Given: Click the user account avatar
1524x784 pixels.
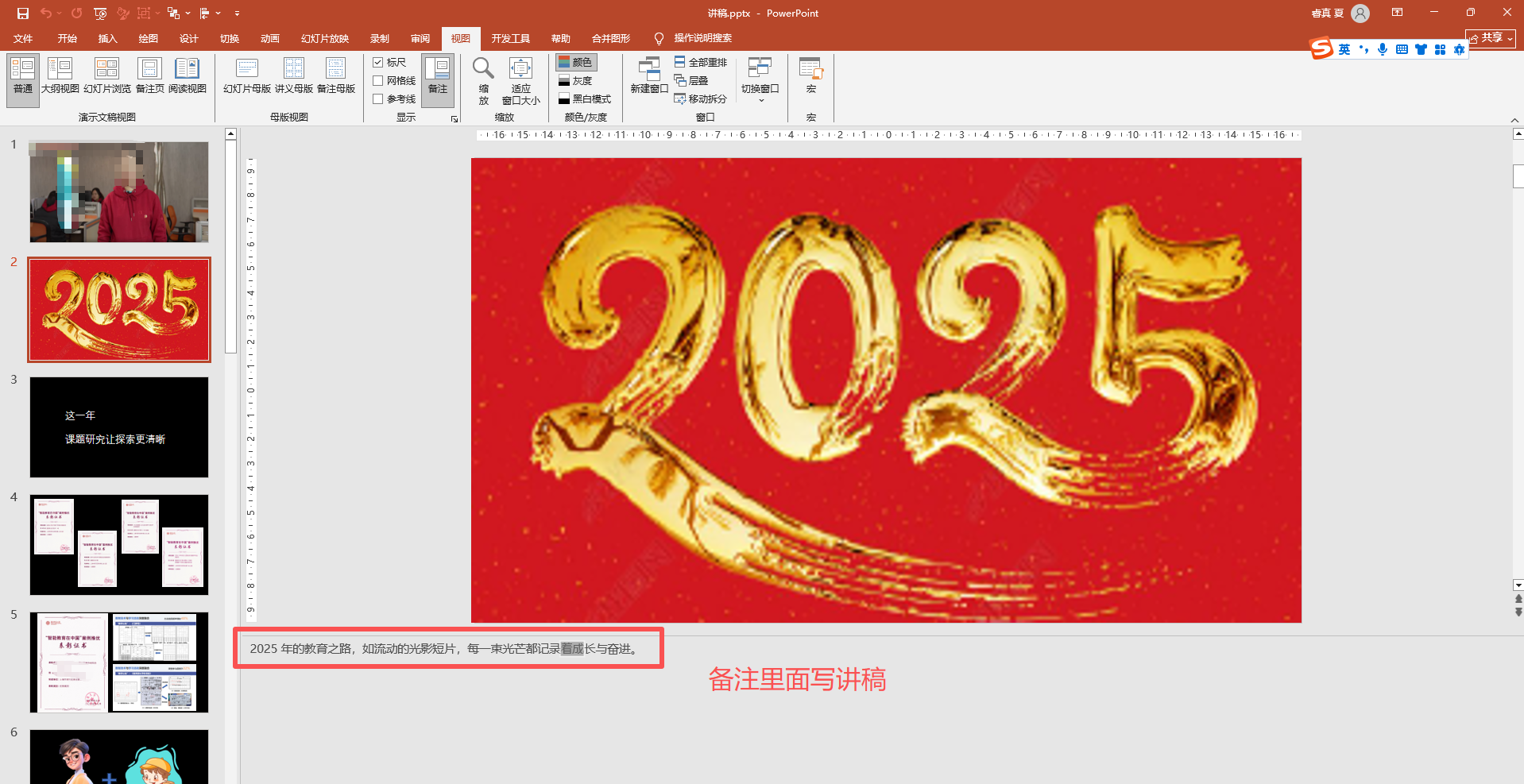Looking at the screenshot, I should (x=1360, y=14).
